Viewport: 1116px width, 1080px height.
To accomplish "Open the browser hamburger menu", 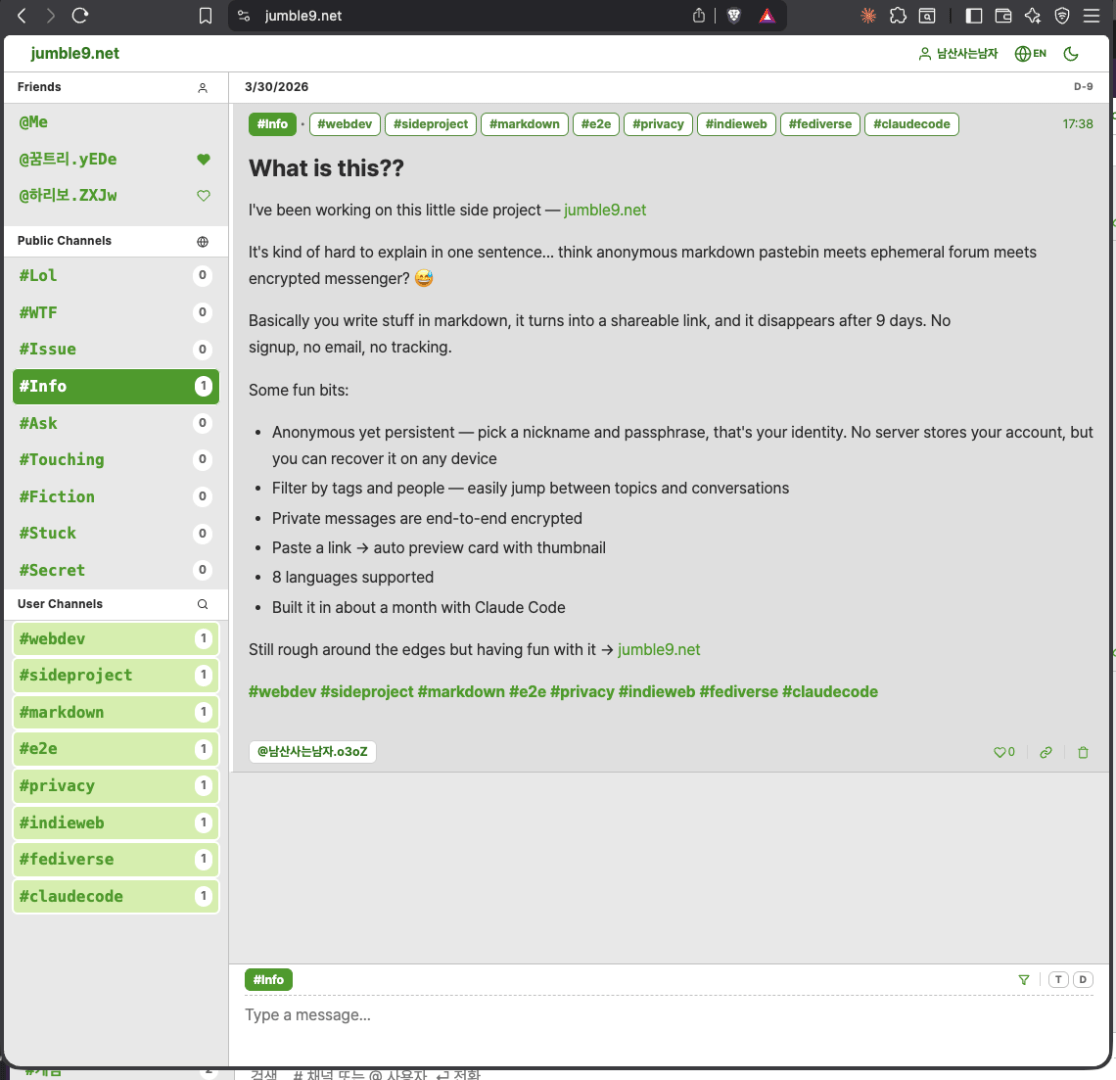I will (x=1092, y=15).
